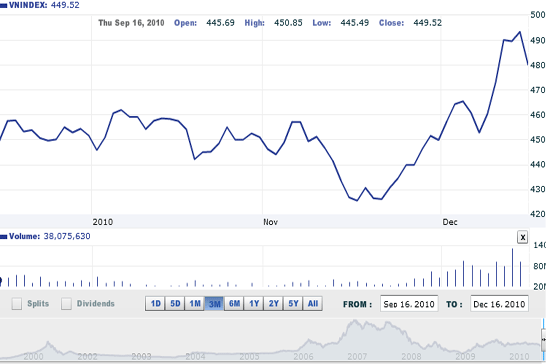Click the Dec axis label

450,222
